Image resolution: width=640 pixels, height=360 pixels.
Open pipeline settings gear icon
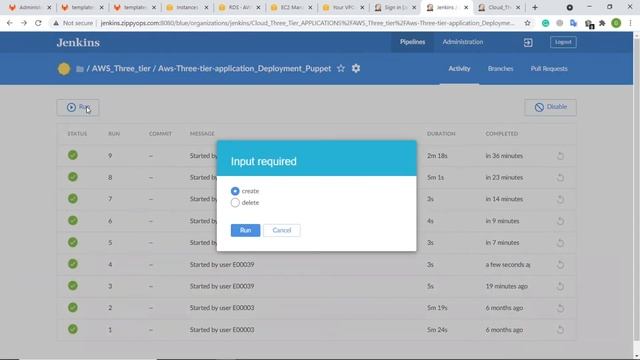tap(356, 69)
